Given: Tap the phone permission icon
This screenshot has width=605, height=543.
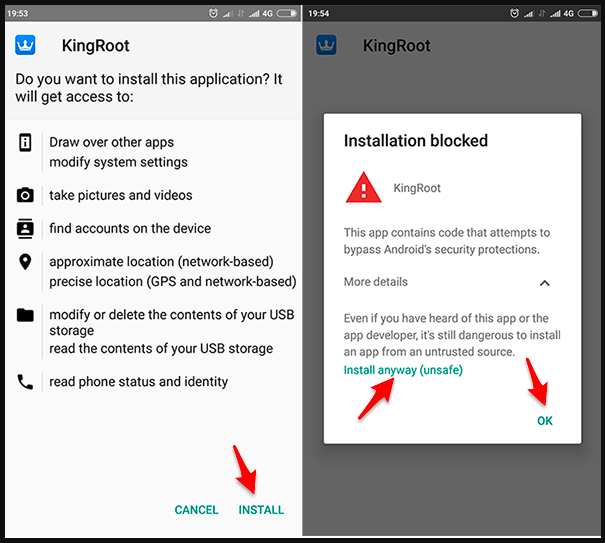Looking at the screenshot, I should point(25,382).
